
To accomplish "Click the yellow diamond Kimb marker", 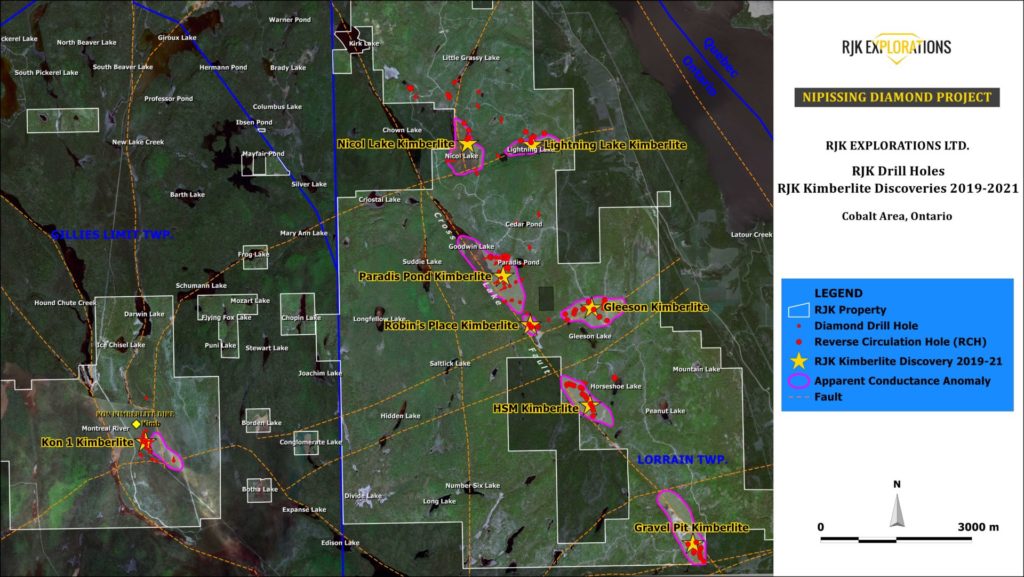I will (x=136, y=424).
